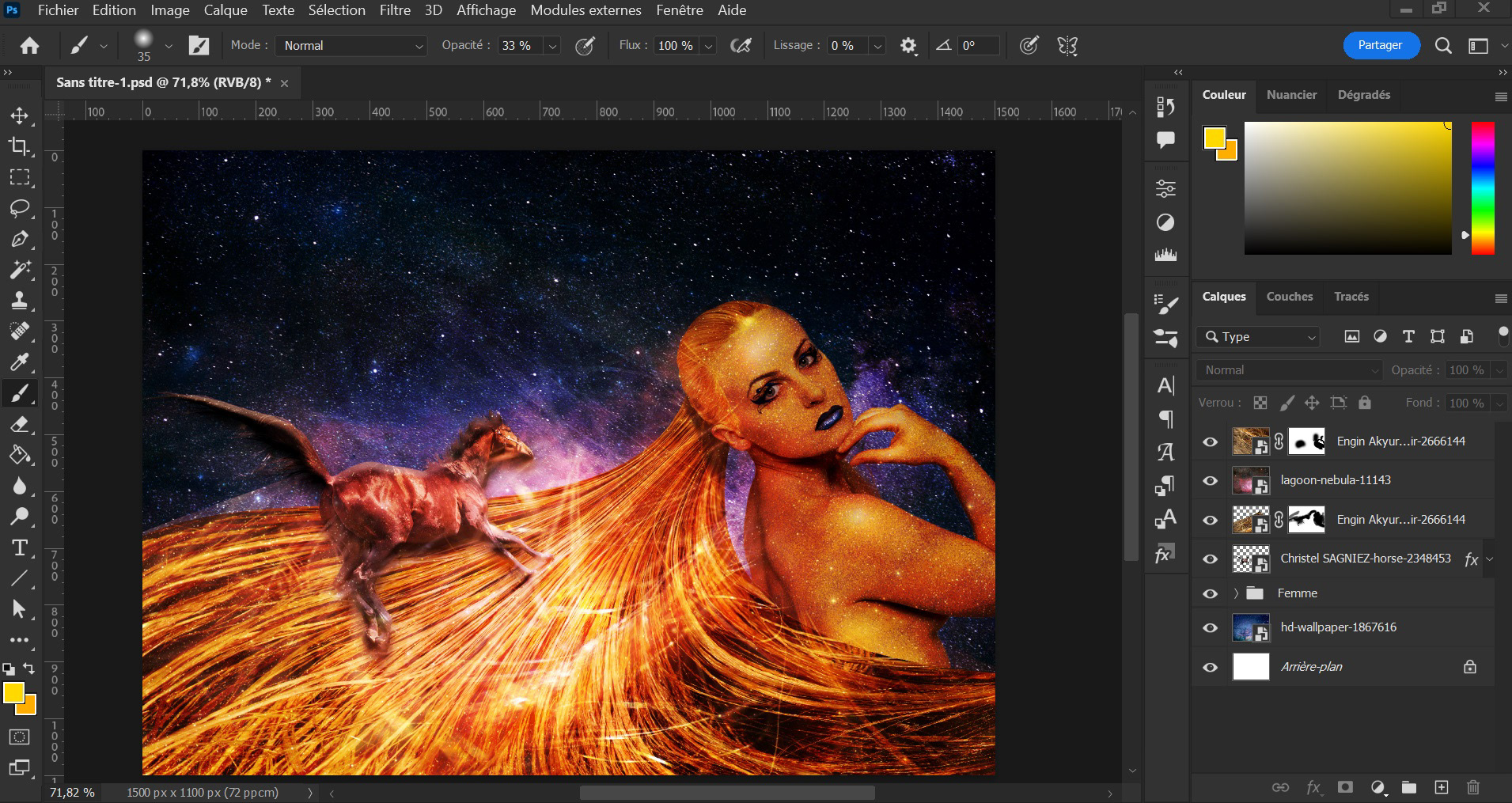1512x803 pixels.
Task: Open the Opacité slider dropdown in options bar
Action: (553, 46)
